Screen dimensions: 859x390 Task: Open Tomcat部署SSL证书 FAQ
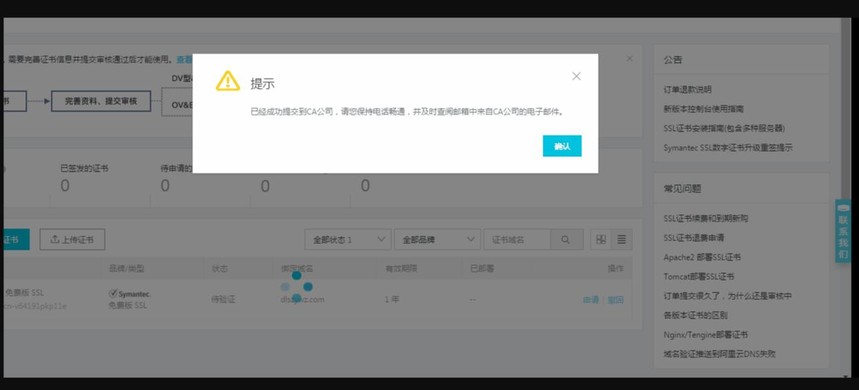click(x=698, y=277)
